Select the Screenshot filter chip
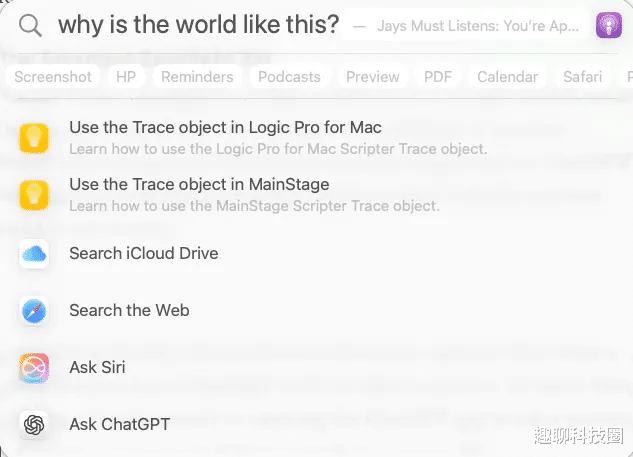The height and width of the screenshot is (457, 633). [53, 77]
